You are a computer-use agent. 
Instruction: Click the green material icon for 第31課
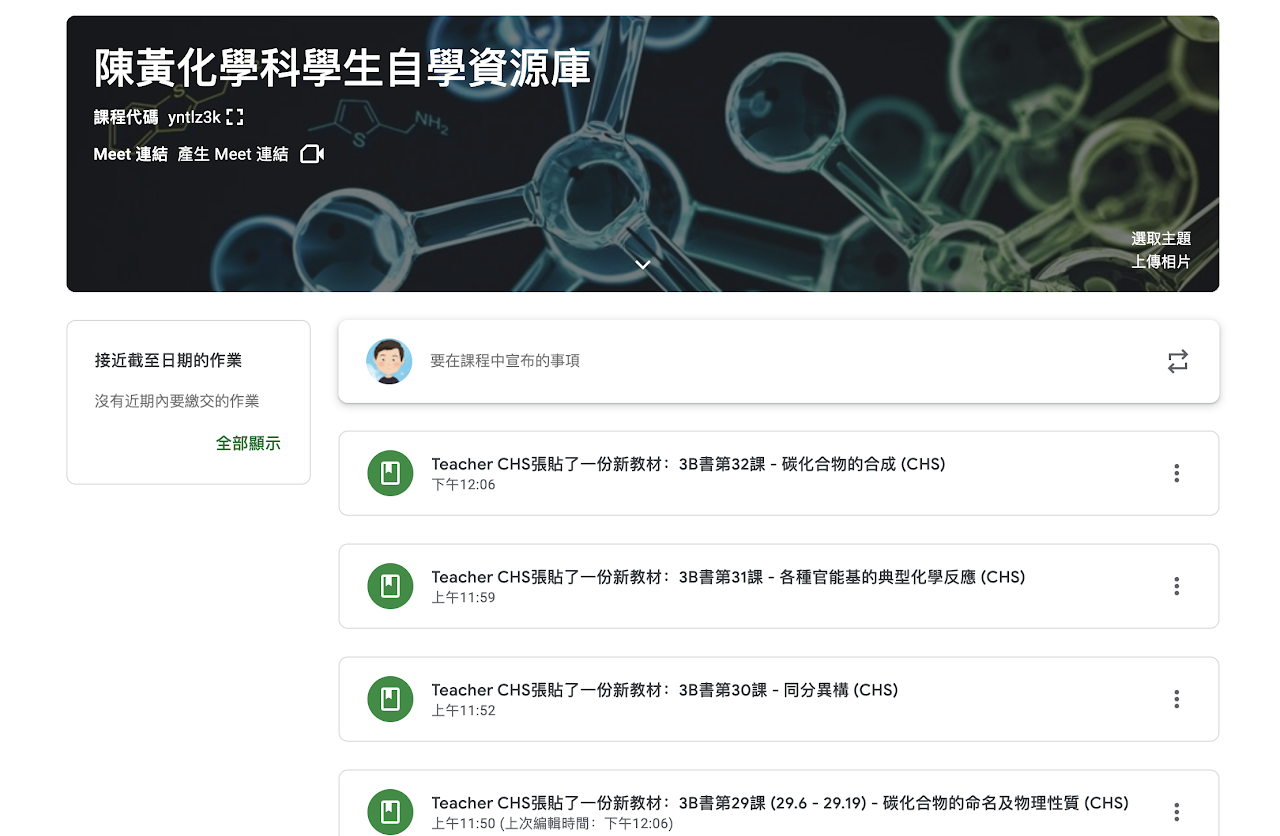[x=390, y=586]
